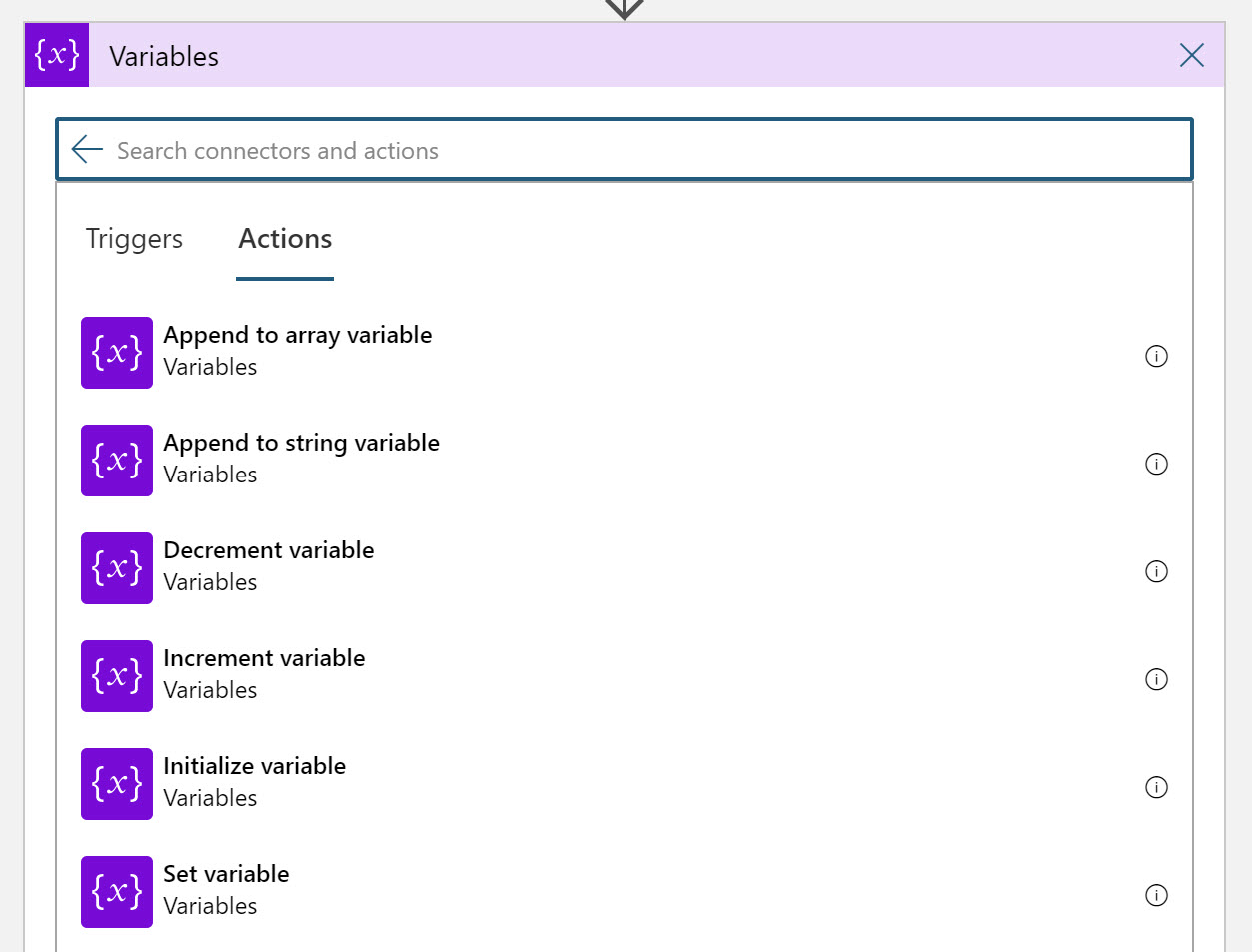Switch to the Actions tab
The image size is (1252, 952).
click(x=285, y=239)
